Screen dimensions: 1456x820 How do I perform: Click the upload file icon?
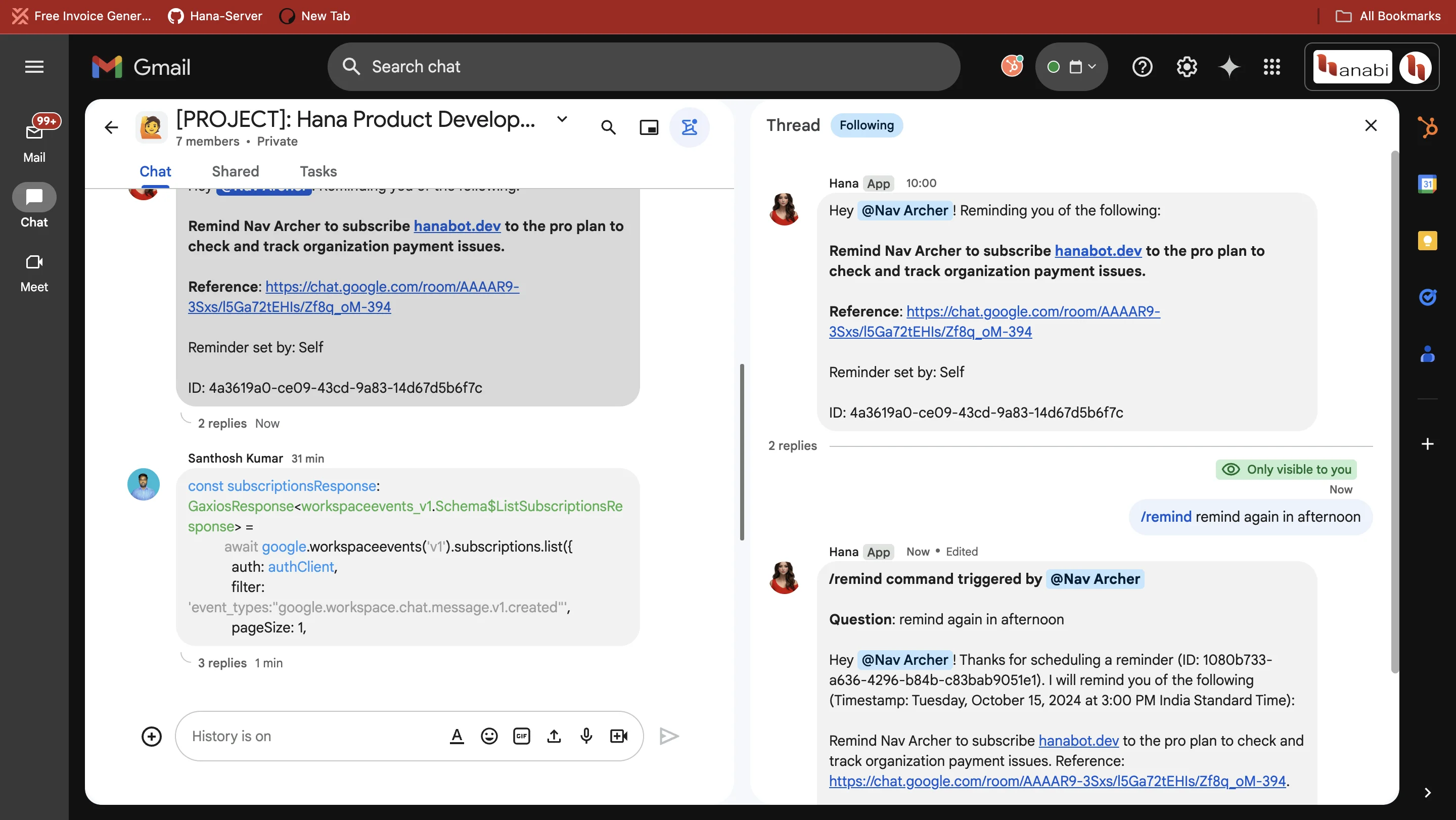click(x=554, y=737)
